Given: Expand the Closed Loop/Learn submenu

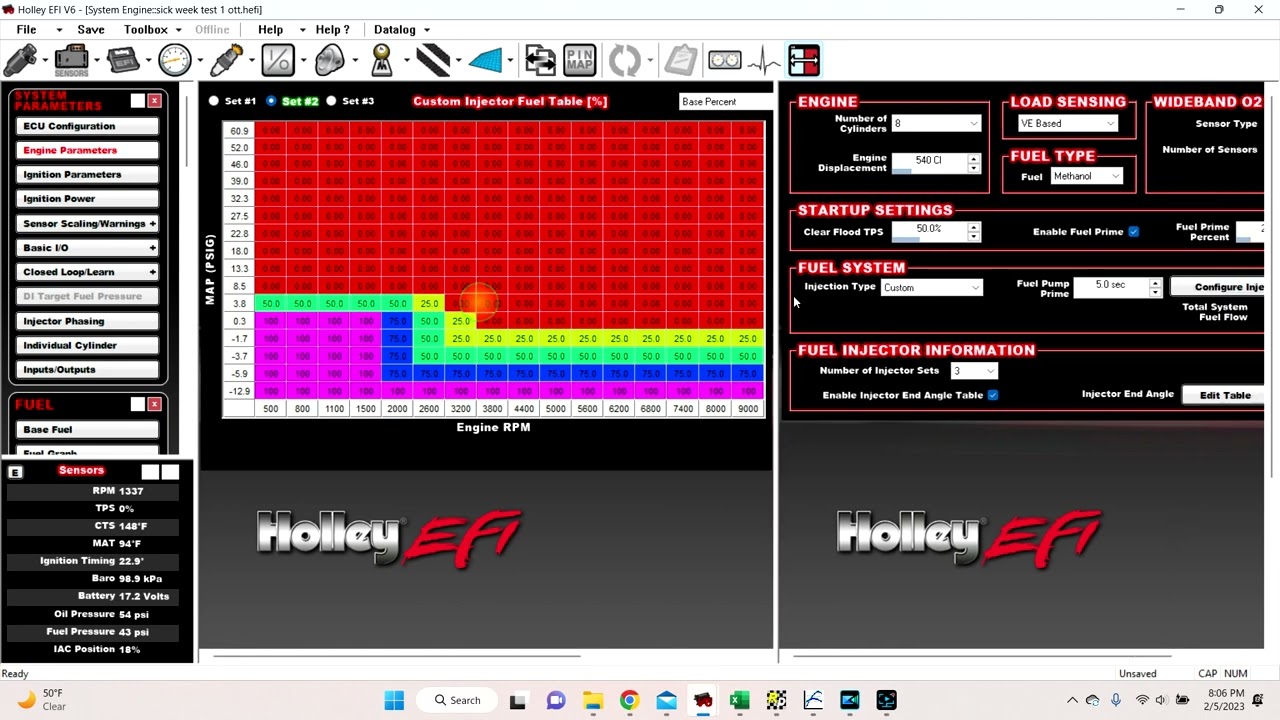Looking at the screenshot, I should pos(152,272).
